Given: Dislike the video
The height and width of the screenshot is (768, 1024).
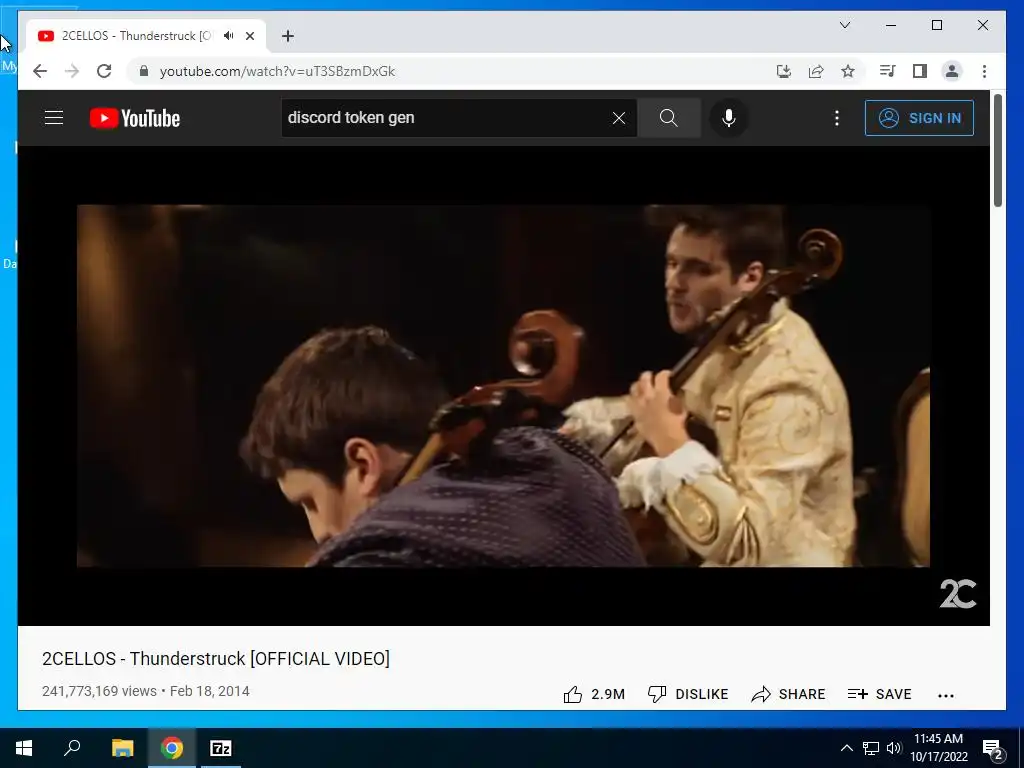Looking at the screenshot, I should coord(687,694).
